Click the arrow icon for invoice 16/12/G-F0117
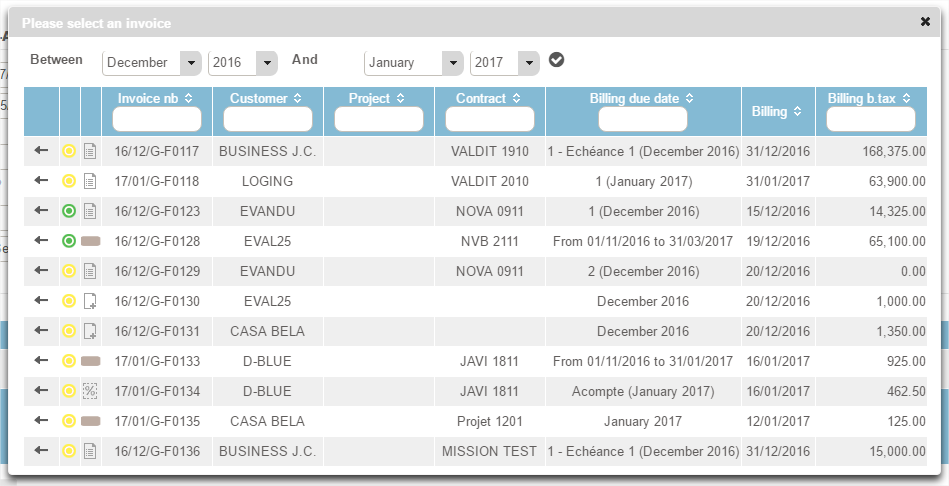Image resolution: width=949 pixels, height=486 pixels. coord(41,152)
